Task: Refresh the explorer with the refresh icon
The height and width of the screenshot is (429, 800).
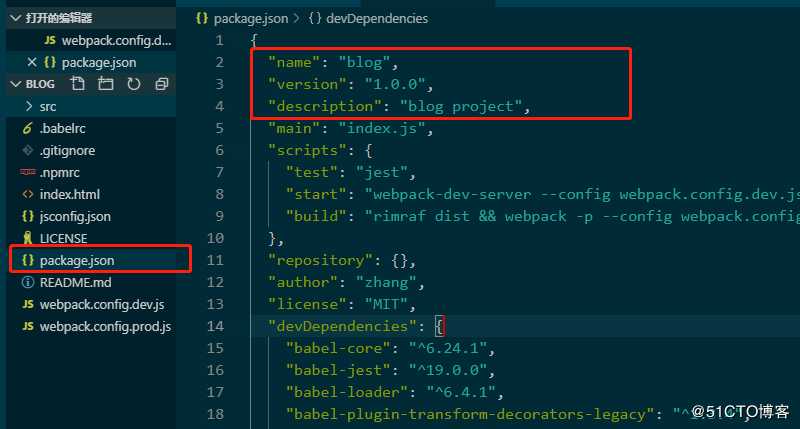Action: [134, 84]
